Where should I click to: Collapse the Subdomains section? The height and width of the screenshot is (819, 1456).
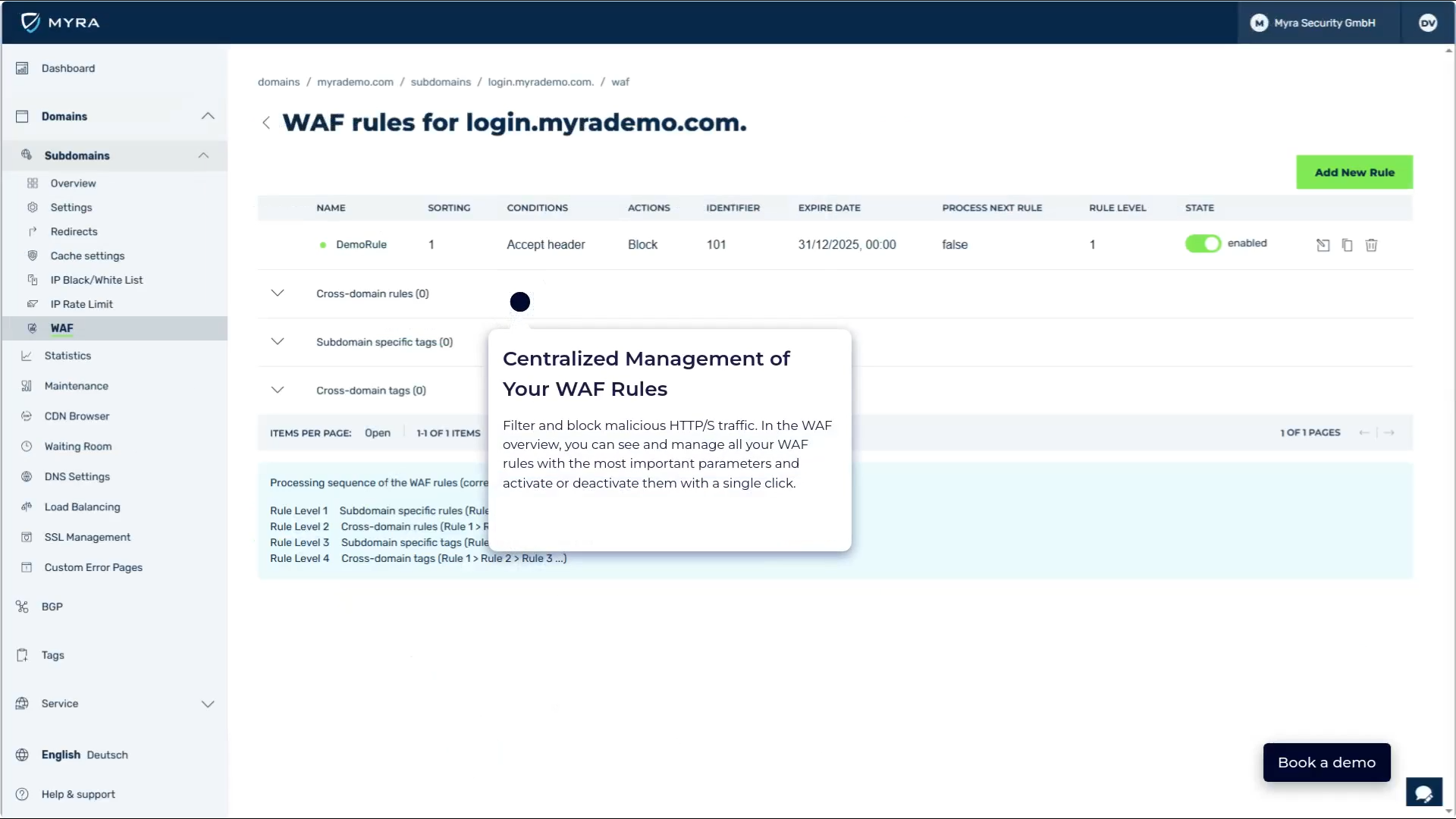pyautogui.click(x=202, y=155)
